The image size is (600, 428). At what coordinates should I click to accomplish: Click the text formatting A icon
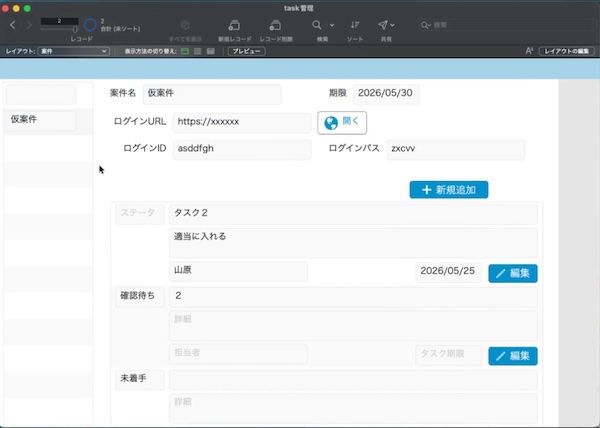point(529,51)
